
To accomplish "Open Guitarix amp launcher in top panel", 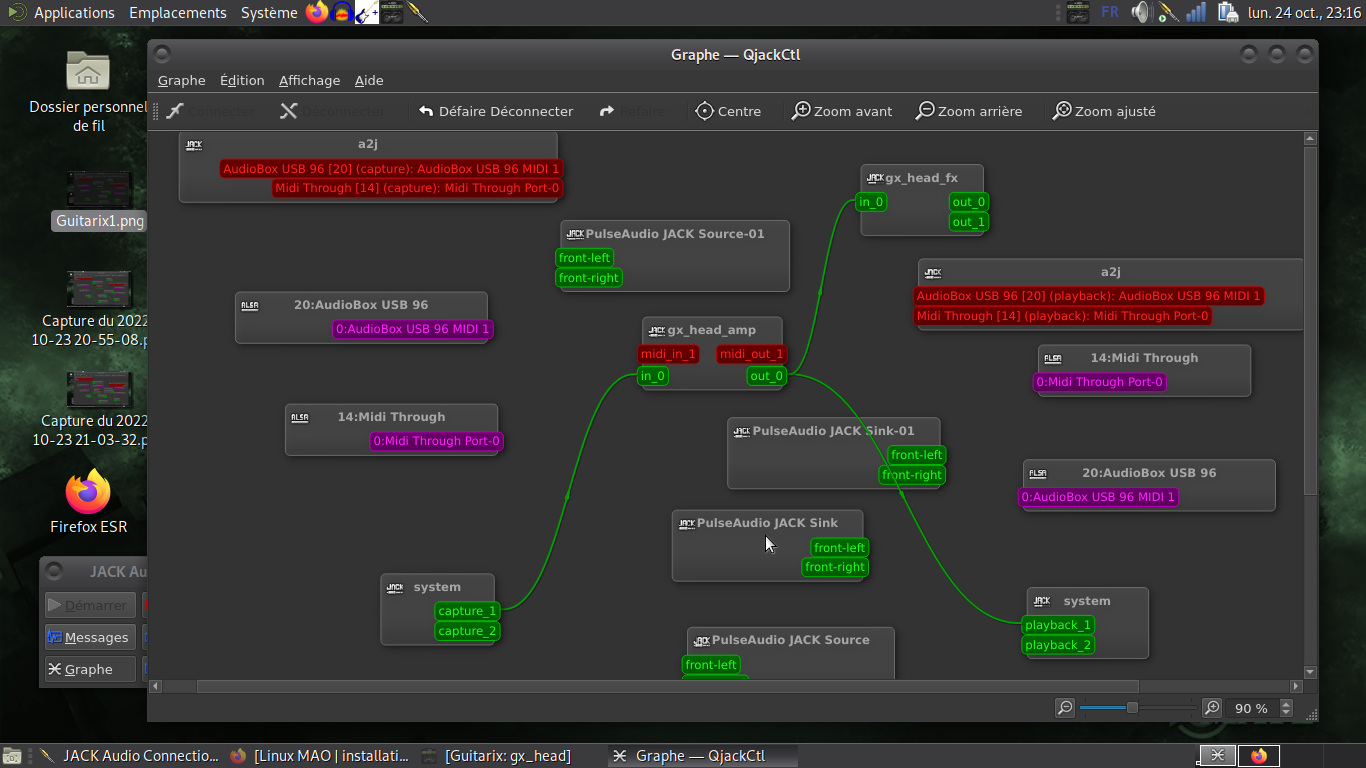I will pos(392,13).
